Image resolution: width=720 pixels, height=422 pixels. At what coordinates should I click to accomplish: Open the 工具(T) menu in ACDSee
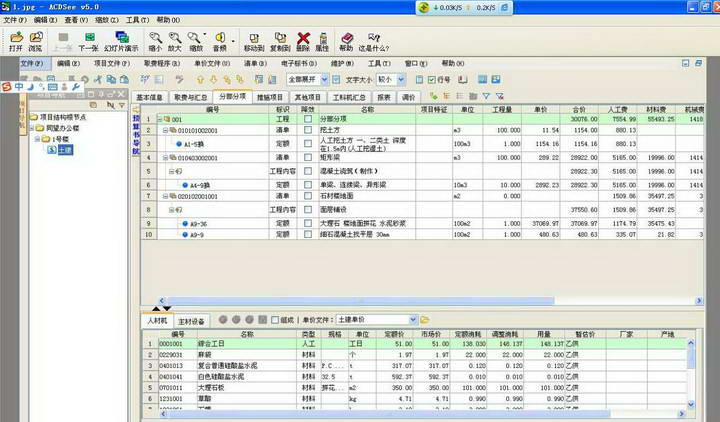(x=137, y=19)
